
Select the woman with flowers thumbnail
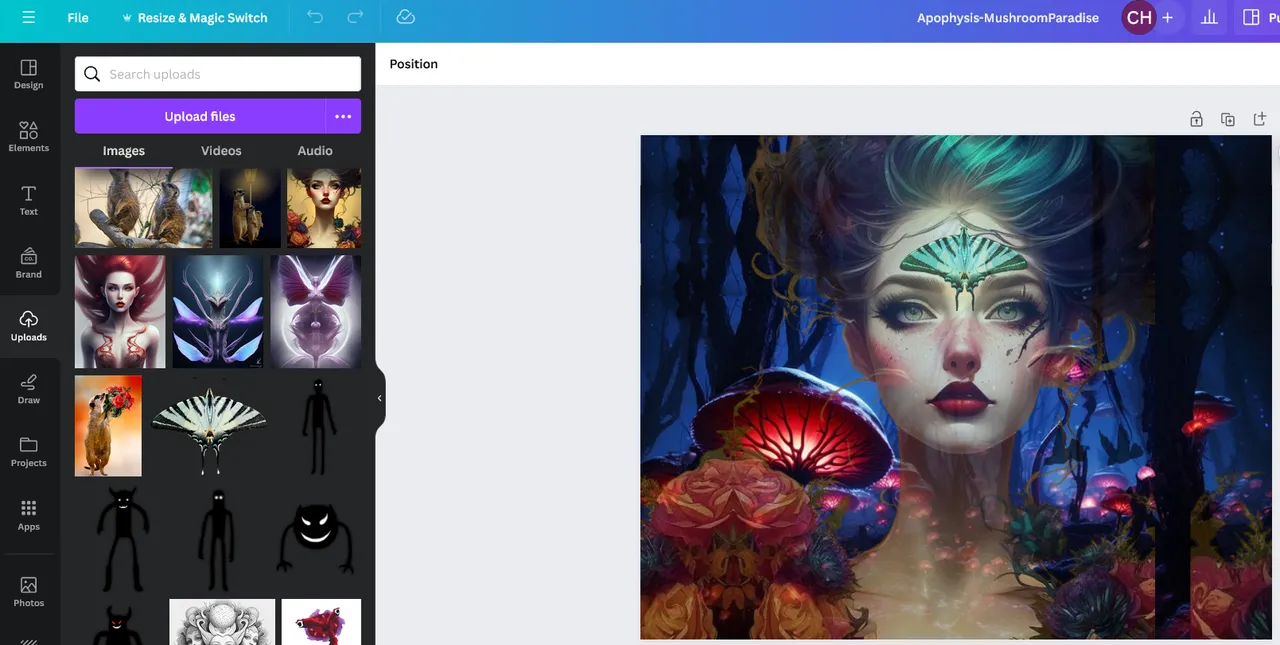(x=324, y=208)
